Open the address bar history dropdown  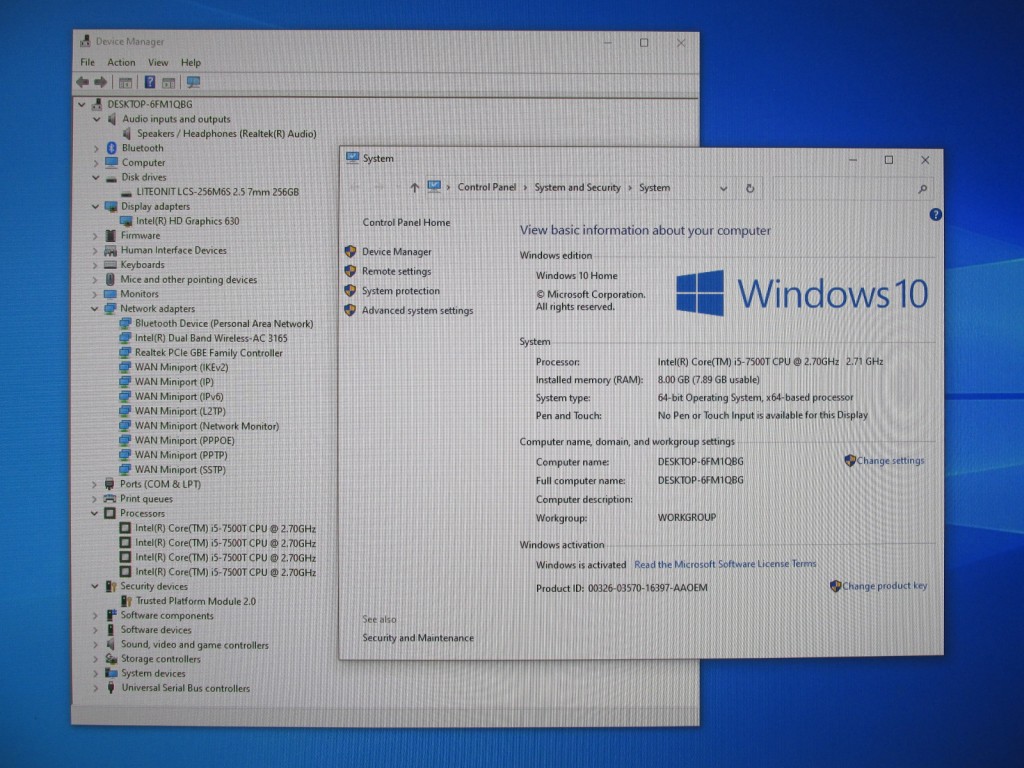(x=724, y=189)
